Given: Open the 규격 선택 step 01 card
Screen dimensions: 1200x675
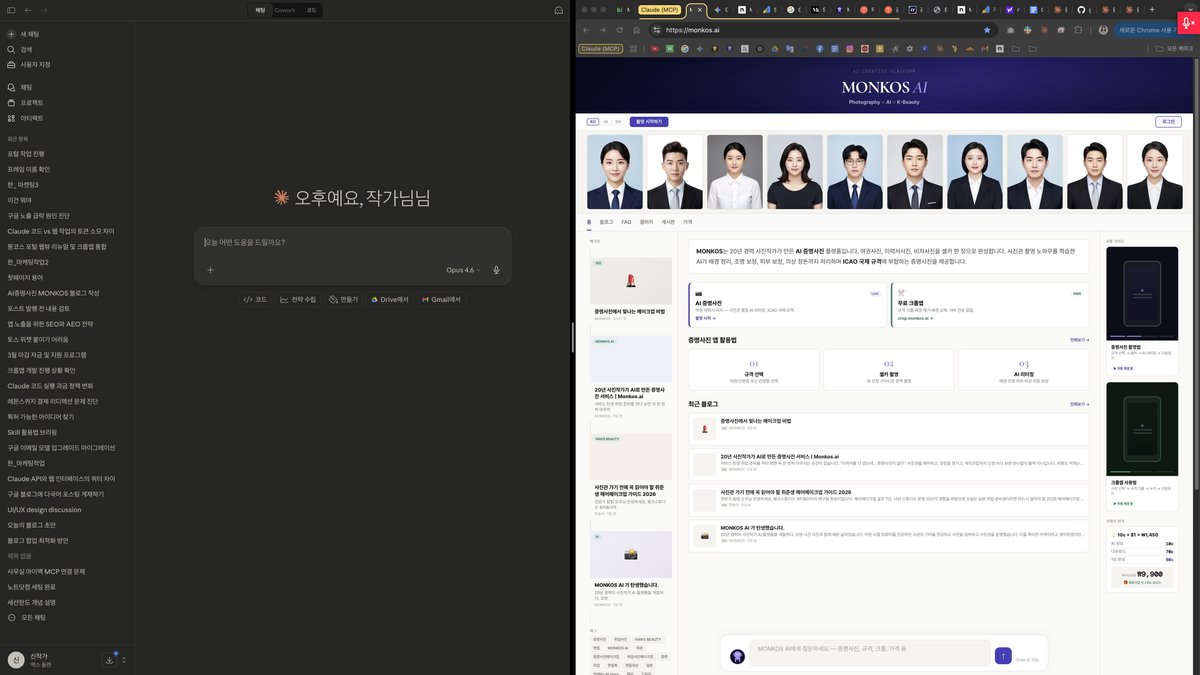Looking at the screenshot, I should 753,369.
